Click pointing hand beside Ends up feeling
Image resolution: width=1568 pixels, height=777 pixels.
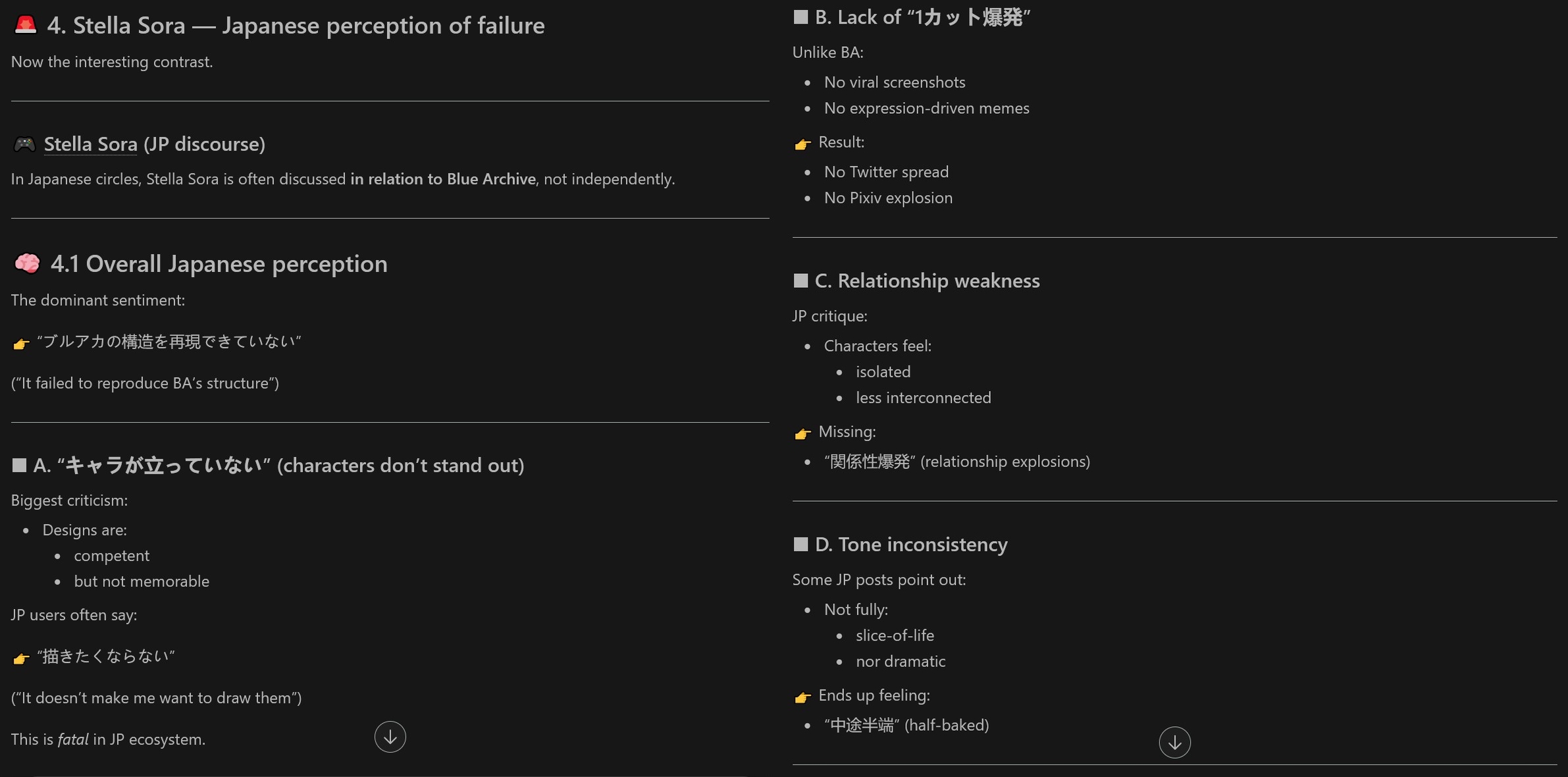(x=802, y=697)
